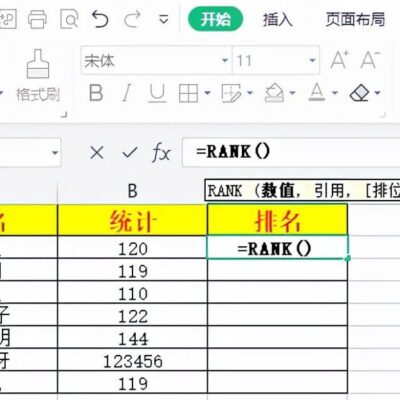This screenshot has height=400, width=400.
Task: Toggle bold formatting
Action: tap(96, 93)
